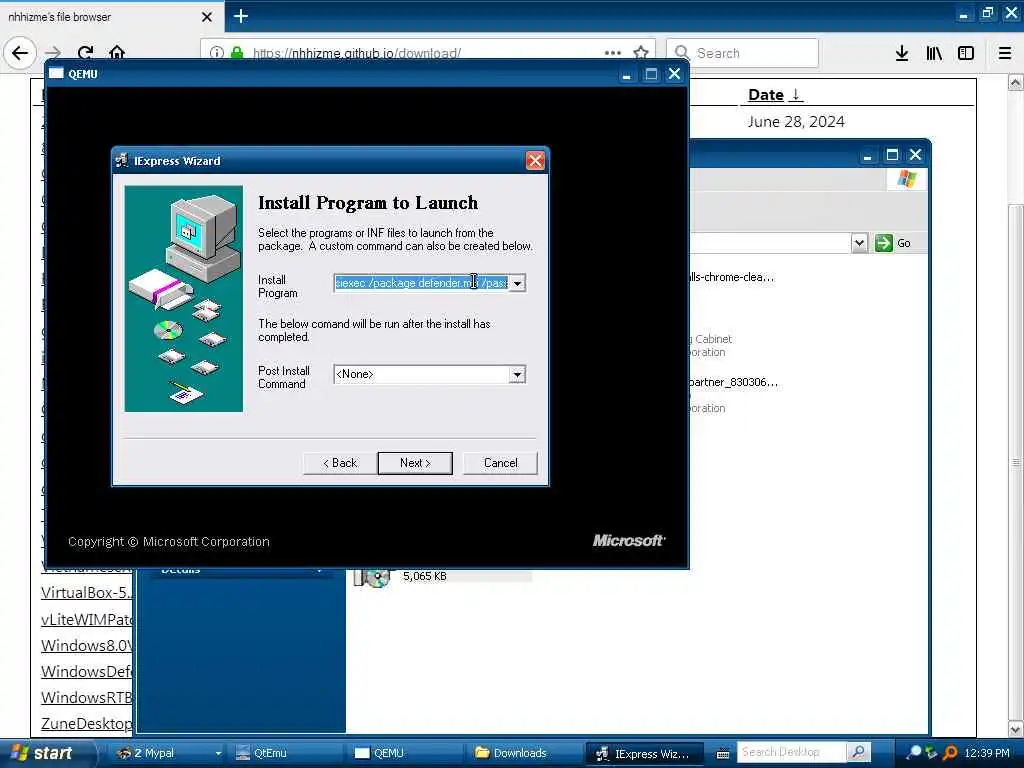Open the Post Install Command dropdown
The height and width of the screenshot is (768, 1024).
[x=517, y=374]
